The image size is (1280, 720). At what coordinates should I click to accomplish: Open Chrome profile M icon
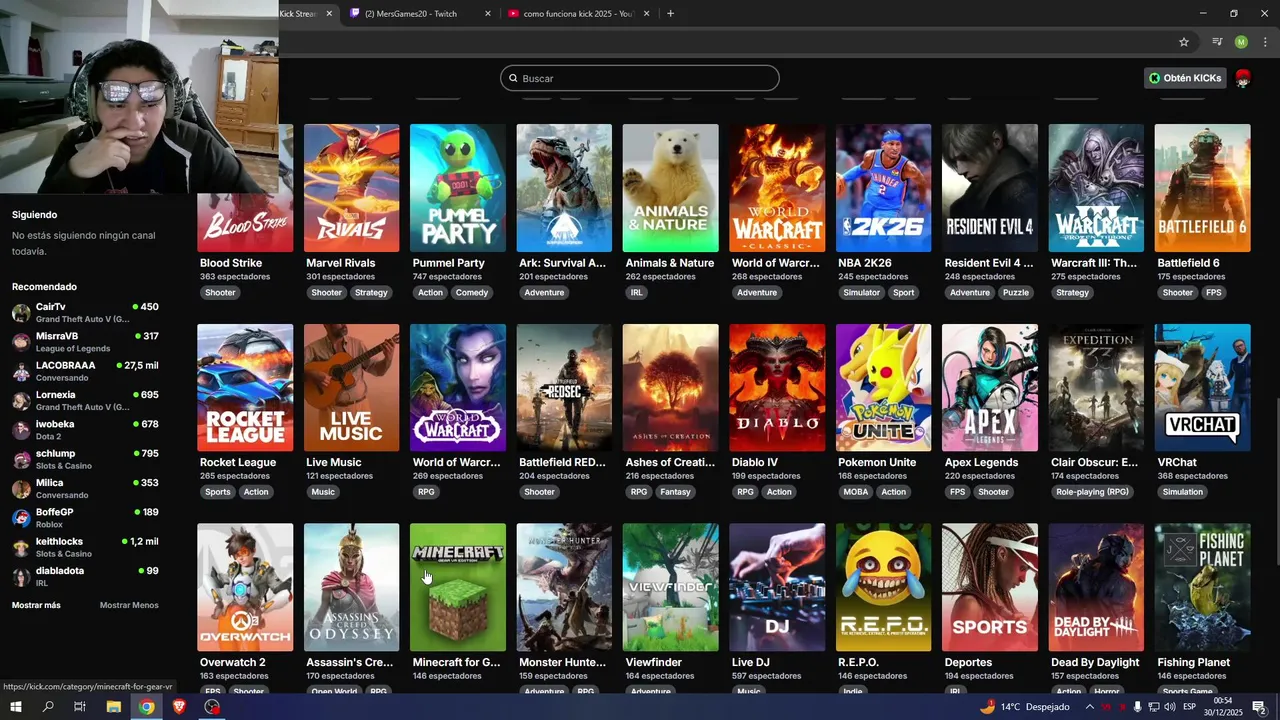(x=1241, y=42)
